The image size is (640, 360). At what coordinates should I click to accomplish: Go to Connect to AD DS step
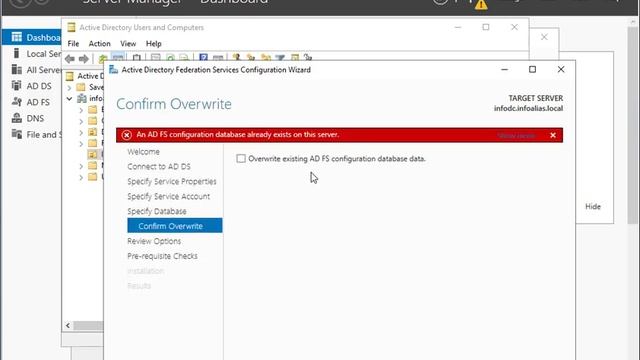(x=159, y=167)
